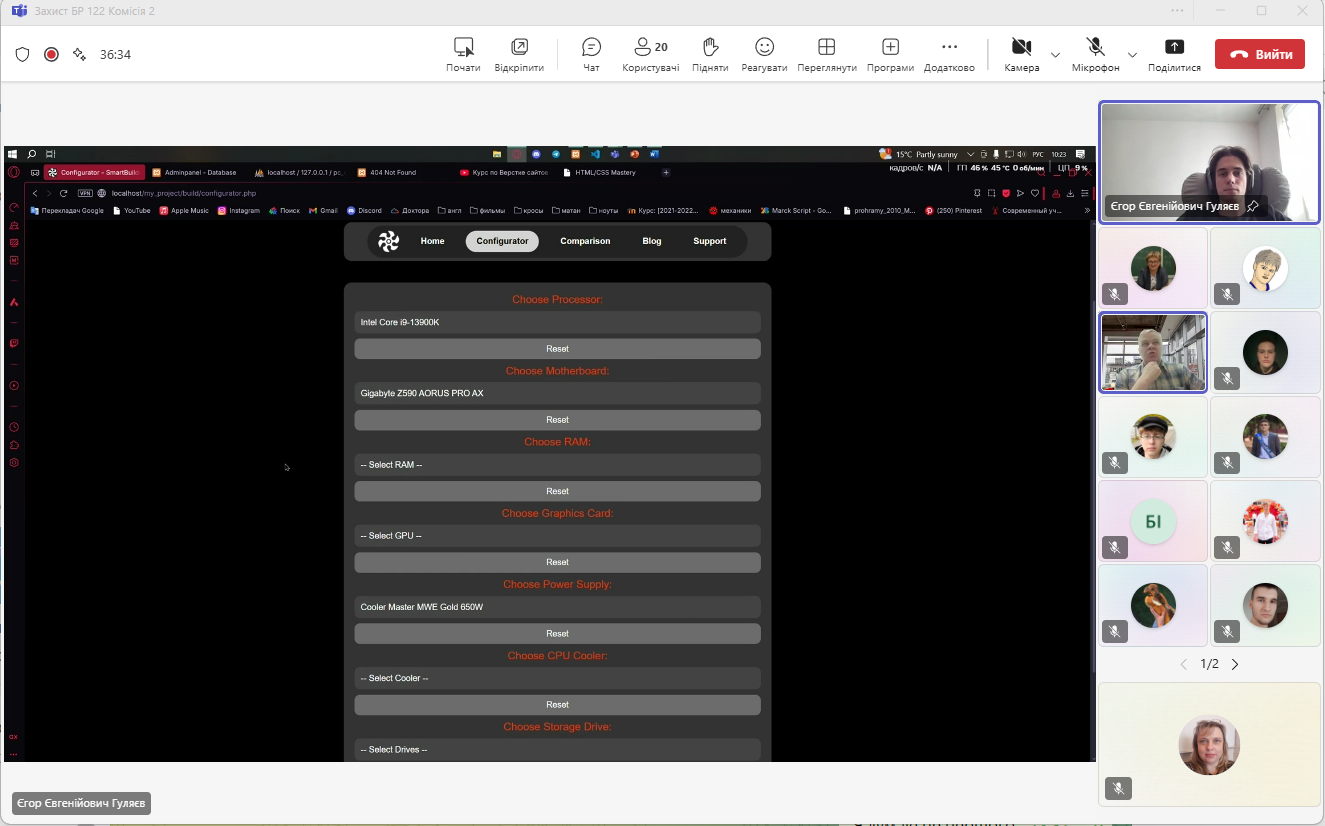The image size is (1325, 826).
Task: Click the shield security icon
Action: (x=22, y=54)
